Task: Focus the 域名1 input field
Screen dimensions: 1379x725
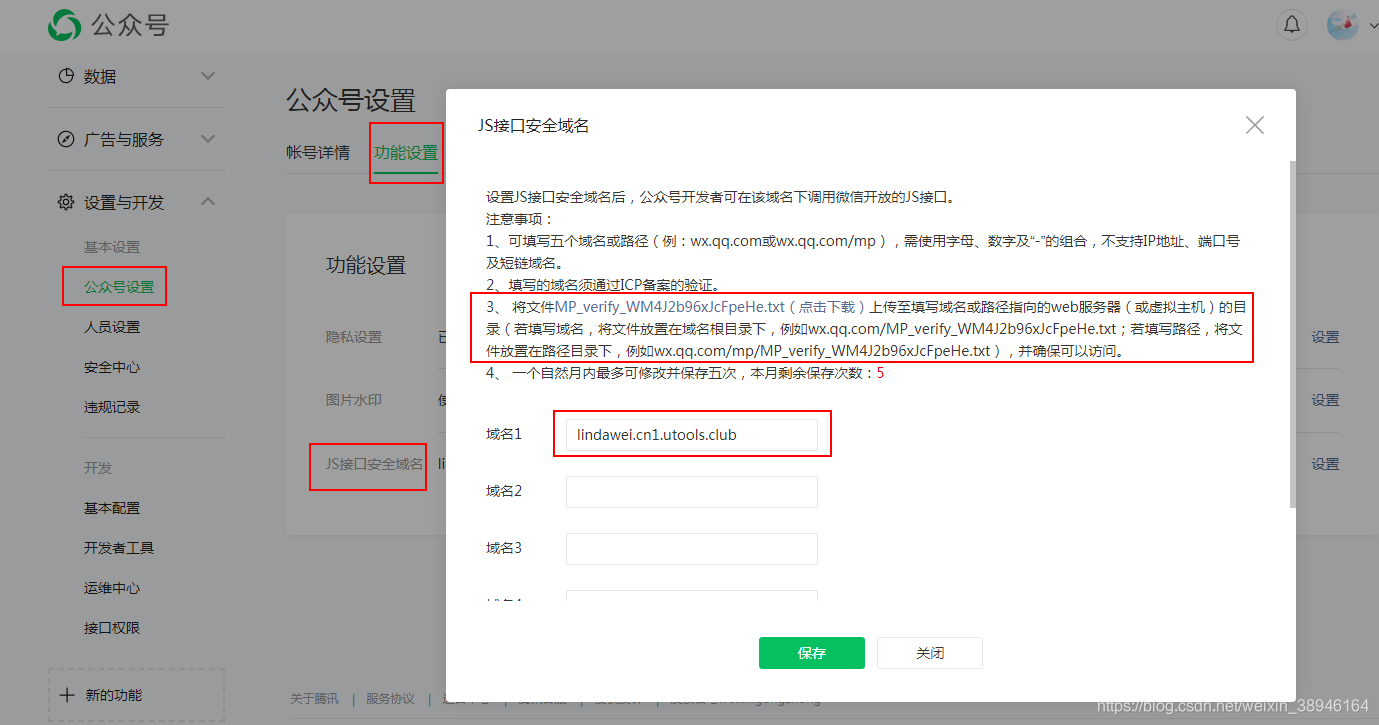Action: click(x=692, y=435)
